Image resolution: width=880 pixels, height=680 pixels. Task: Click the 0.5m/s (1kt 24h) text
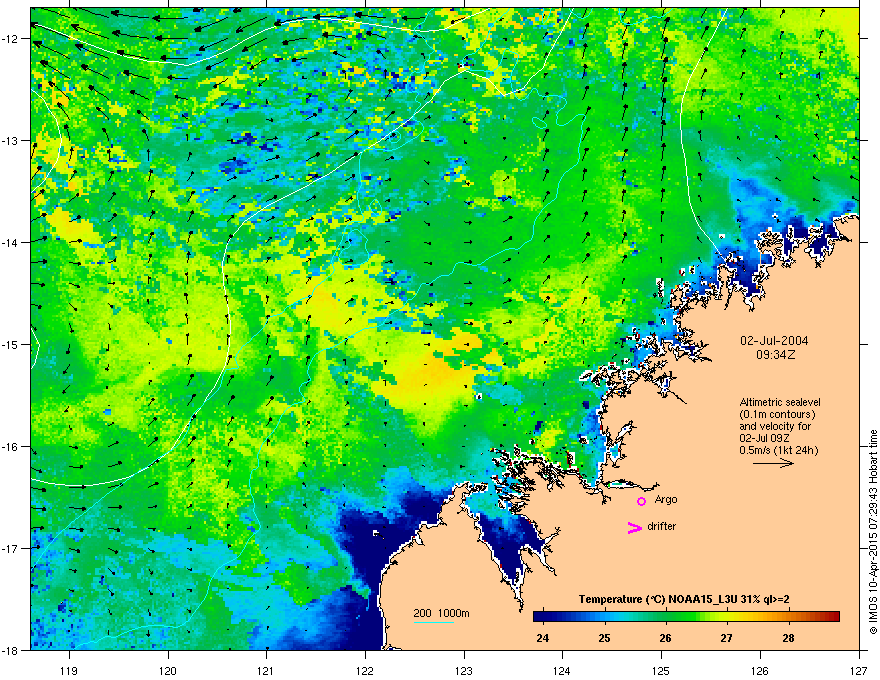coord(779,450)
